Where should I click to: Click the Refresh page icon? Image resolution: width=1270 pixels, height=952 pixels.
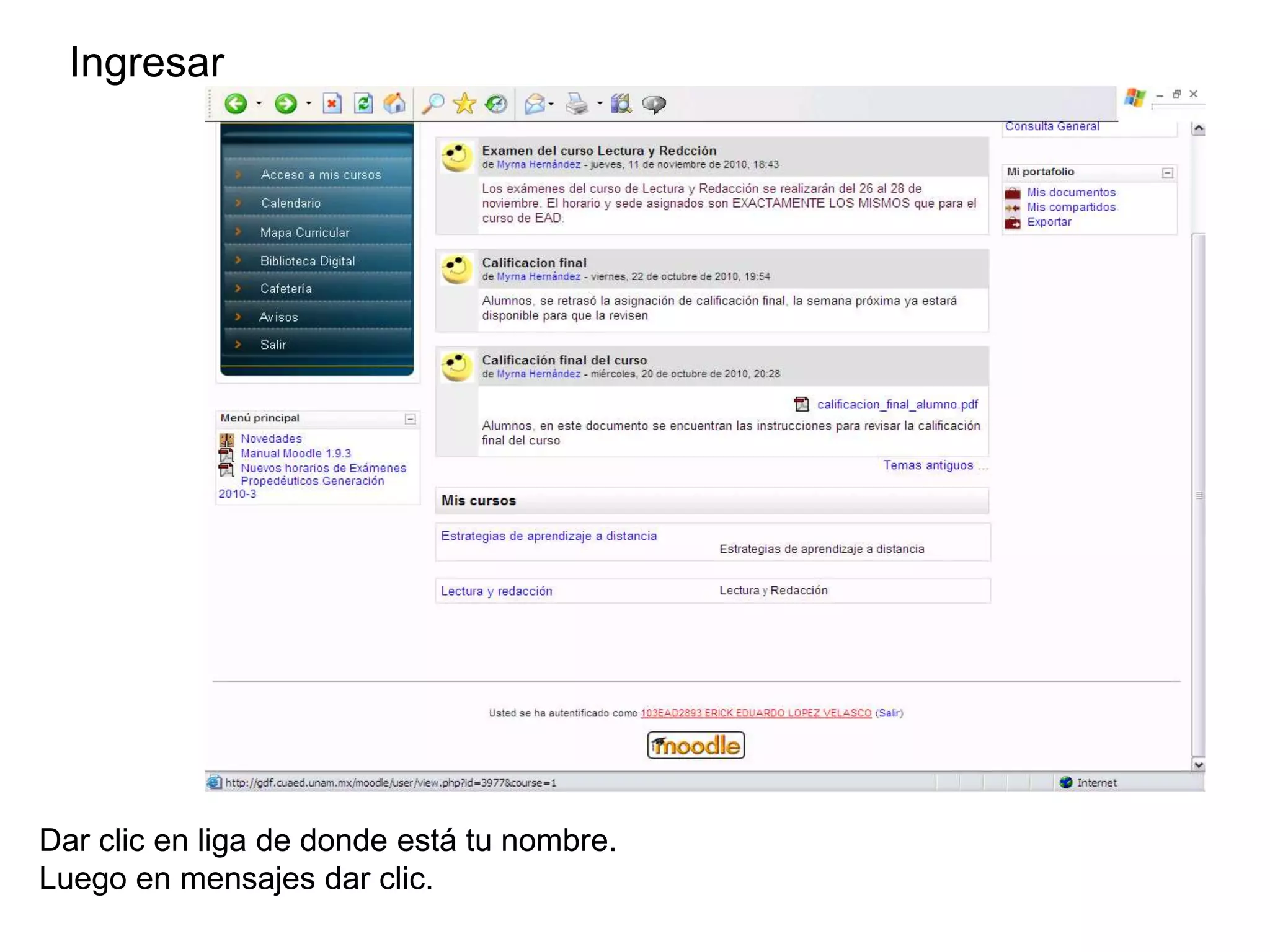363,104
